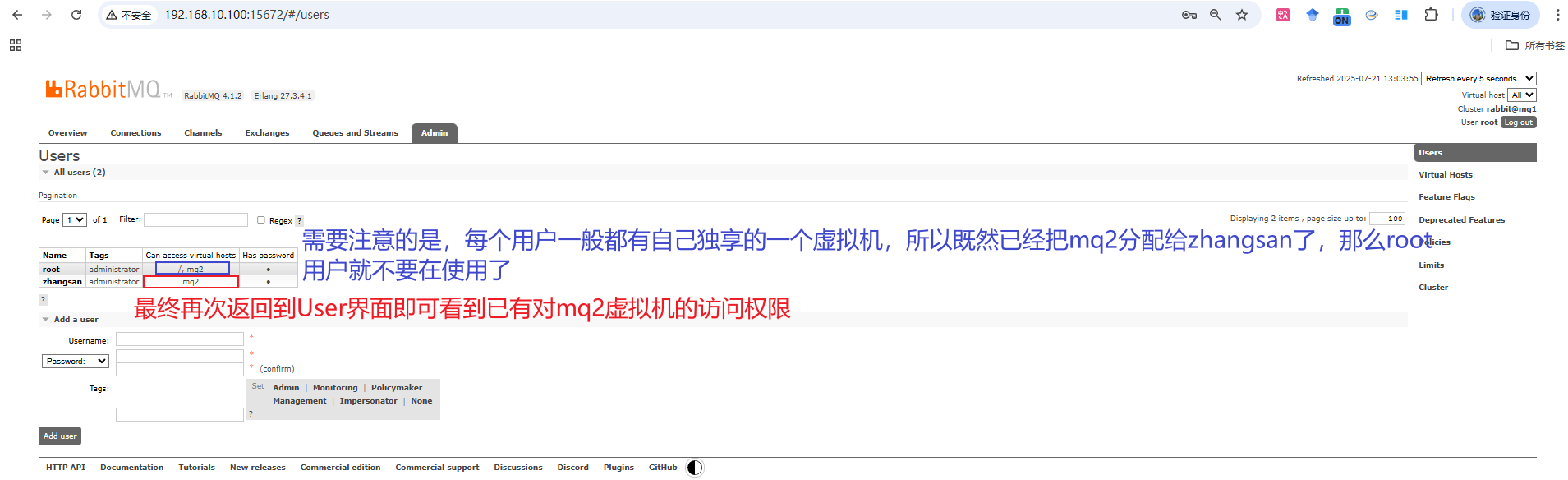Open the Page number dropdown
Viewport: 1568px width, 480px height.
[x=76, y=219]
